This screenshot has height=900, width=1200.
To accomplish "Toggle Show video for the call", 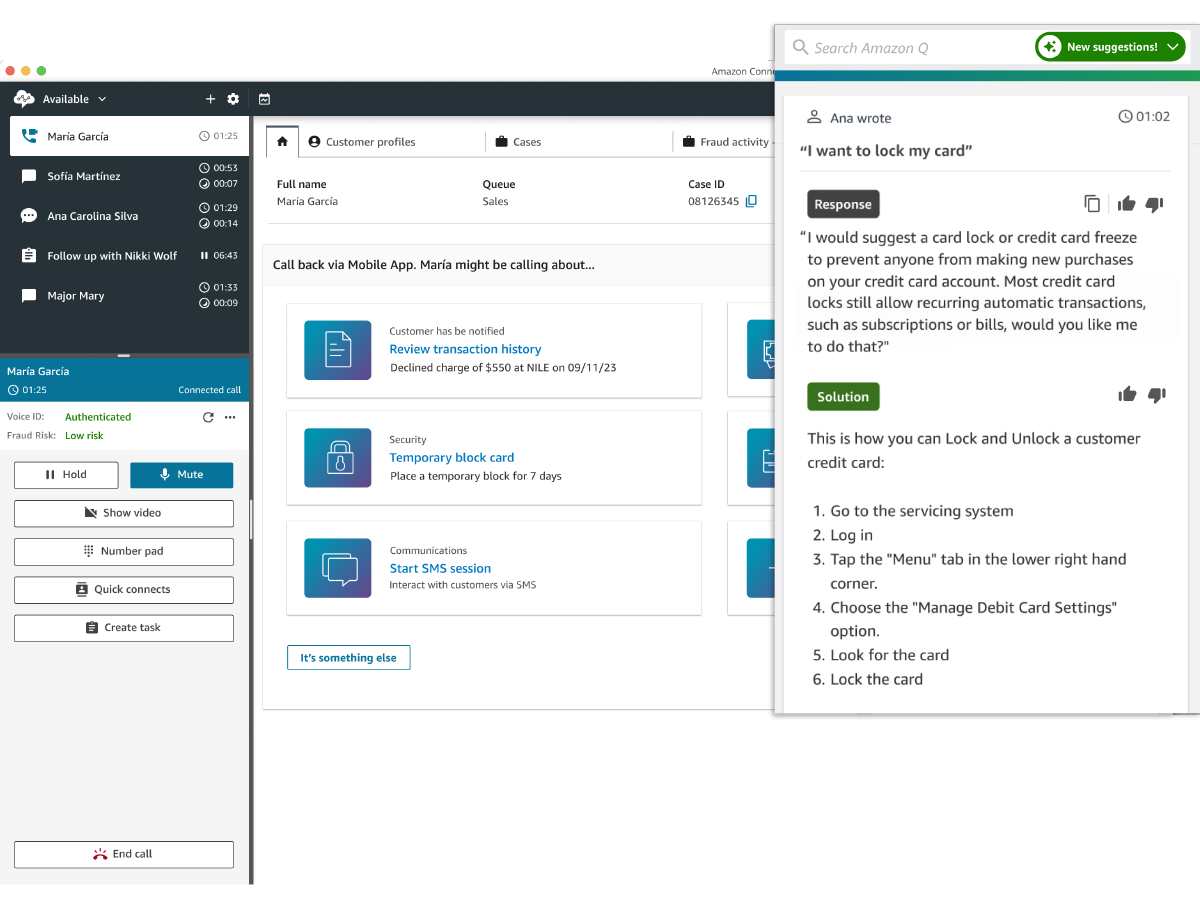I will 124,513.
